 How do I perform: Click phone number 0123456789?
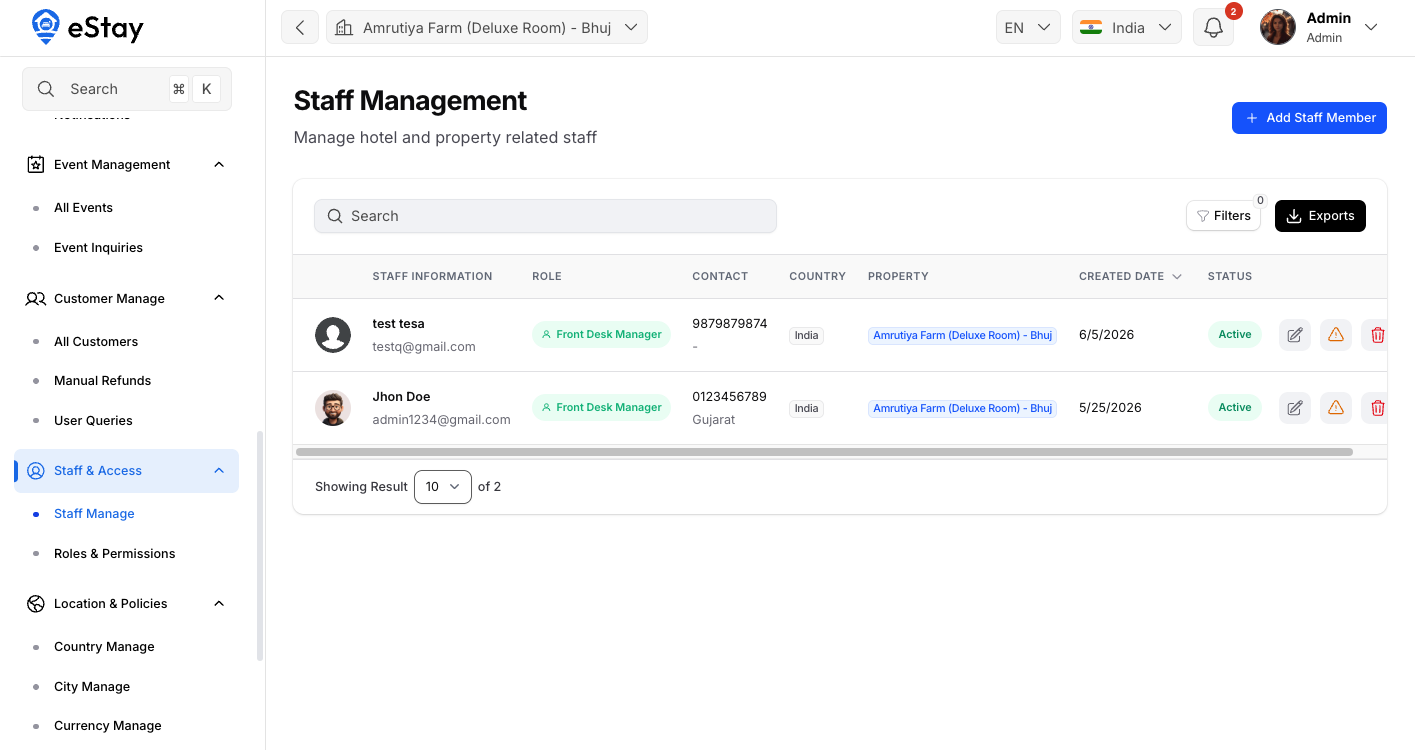tap(729, 397)
